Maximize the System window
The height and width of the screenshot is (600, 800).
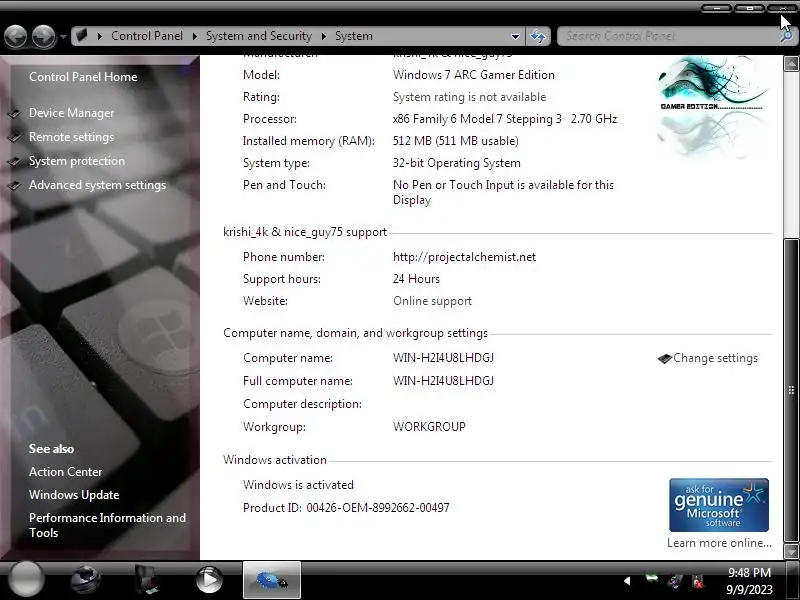749,8
